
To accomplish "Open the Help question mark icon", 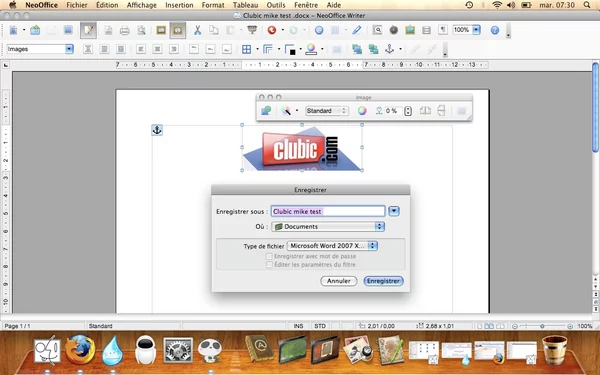I will tap(495, 30).
